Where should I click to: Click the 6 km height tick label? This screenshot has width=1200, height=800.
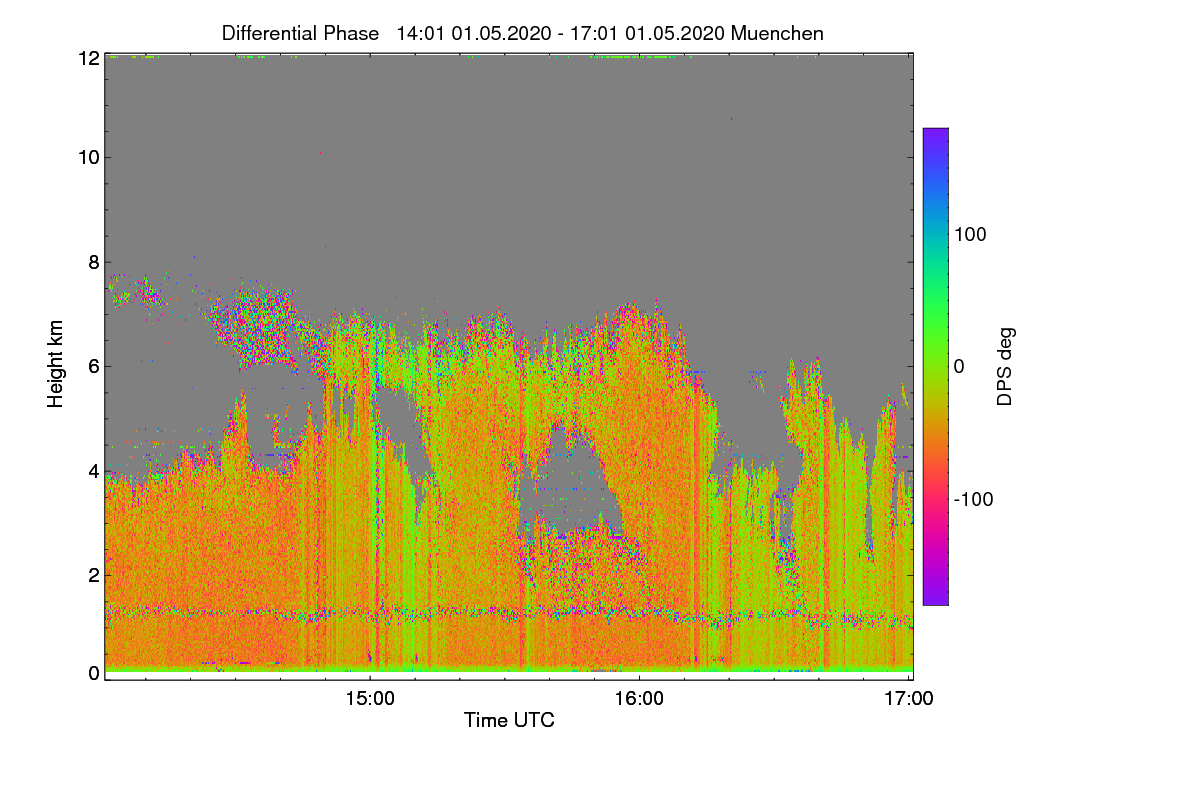coord(93,366)
